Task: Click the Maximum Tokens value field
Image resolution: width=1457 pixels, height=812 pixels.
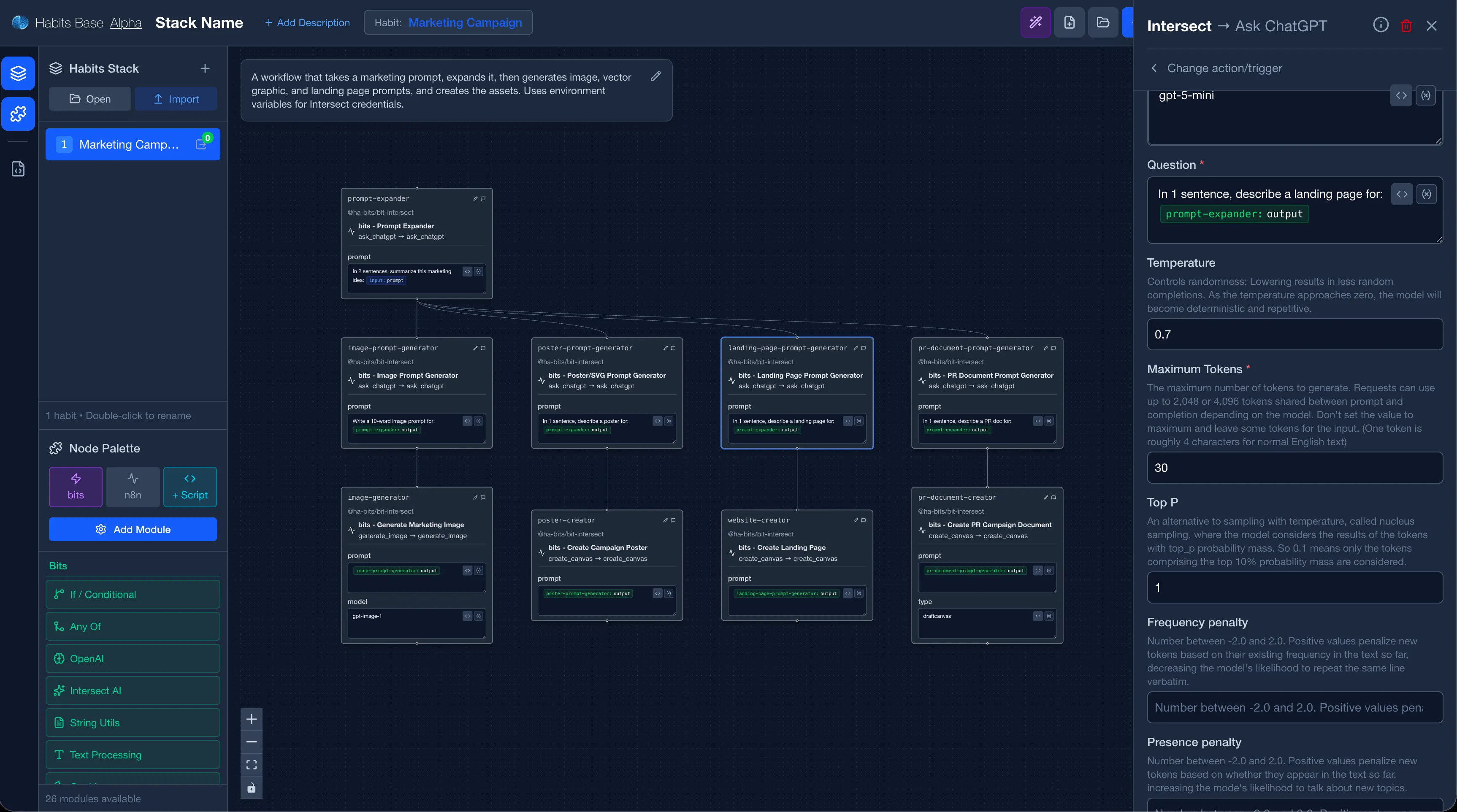Action: (1294, 468)
